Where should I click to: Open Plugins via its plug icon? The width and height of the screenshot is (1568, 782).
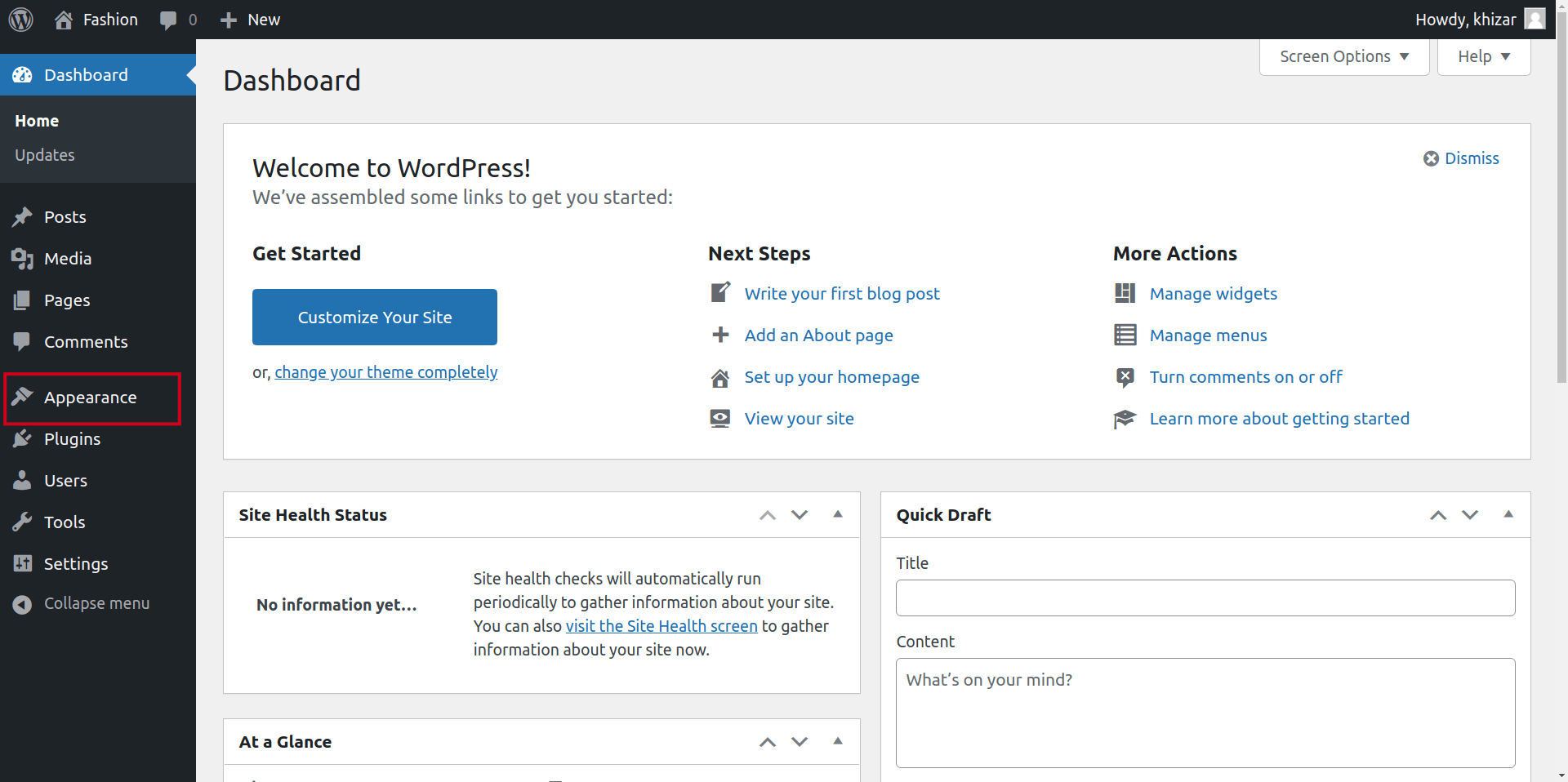(x=22, y=439)
